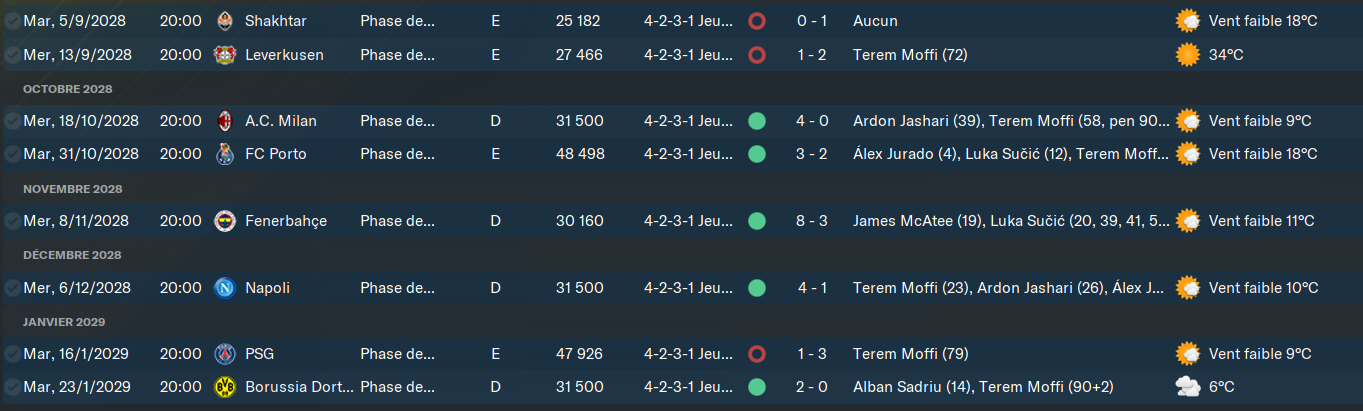Click the green win indicator for the Fenerbahçe match
The height and width of the screenshot is (411, 1363).
(x=757, y=221)
